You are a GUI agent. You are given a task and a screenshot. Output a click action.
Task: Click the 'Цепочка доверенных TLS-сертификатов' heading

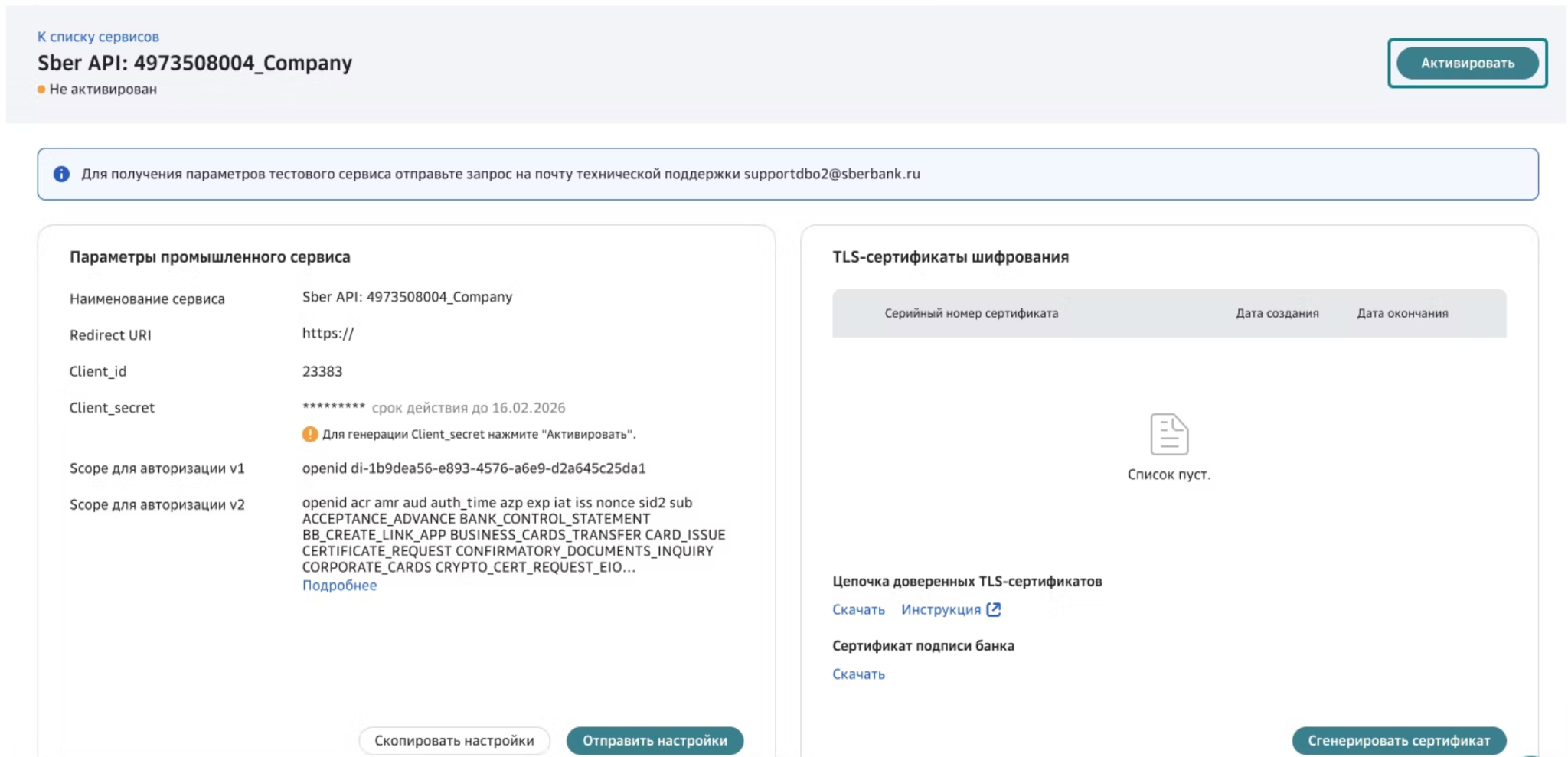967,582
